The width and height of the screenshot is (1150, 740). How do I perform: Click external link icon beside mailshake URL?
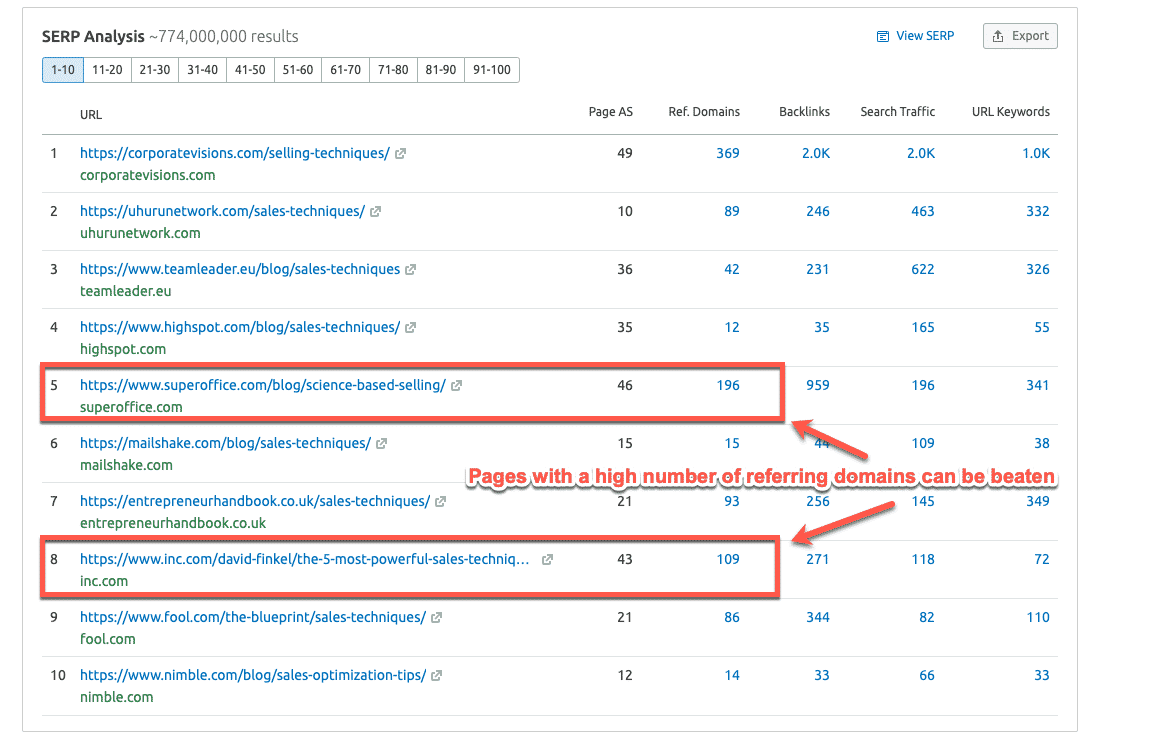pyautogui.click(x=382, y=444)
